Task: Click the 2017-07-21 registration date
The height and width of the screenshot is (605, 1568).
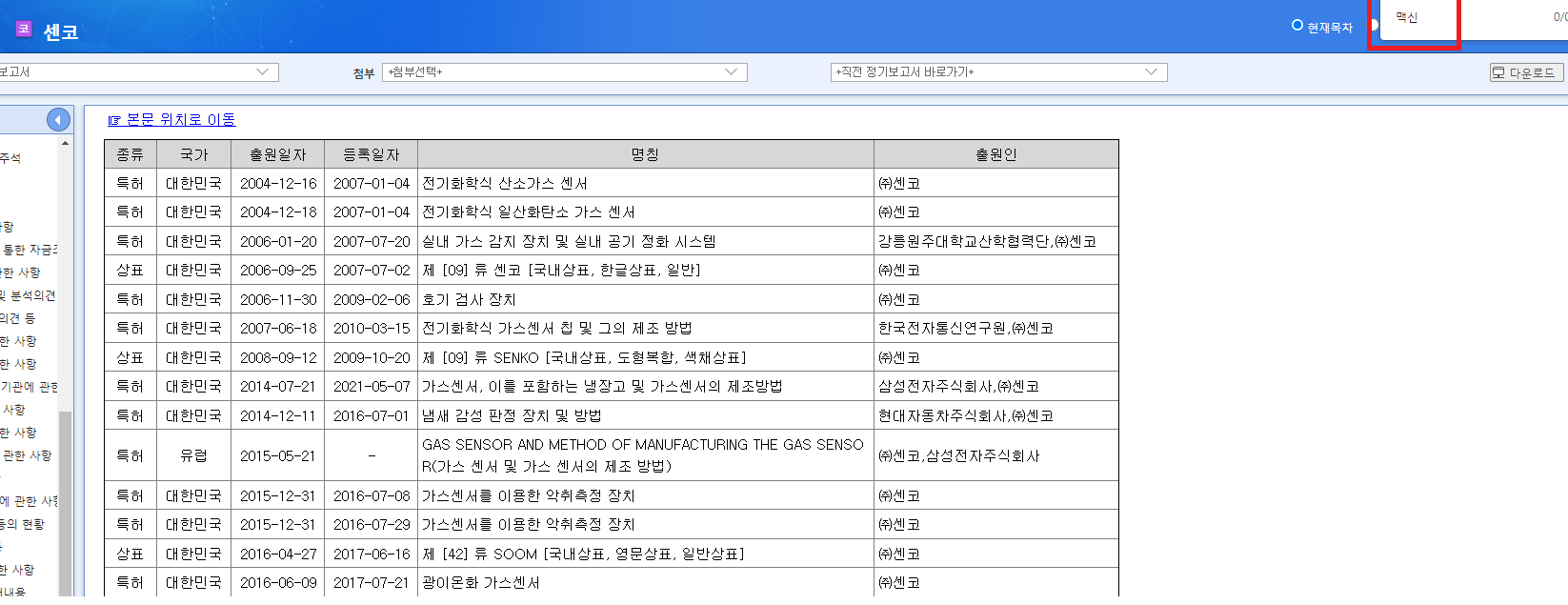Action: 372,582
